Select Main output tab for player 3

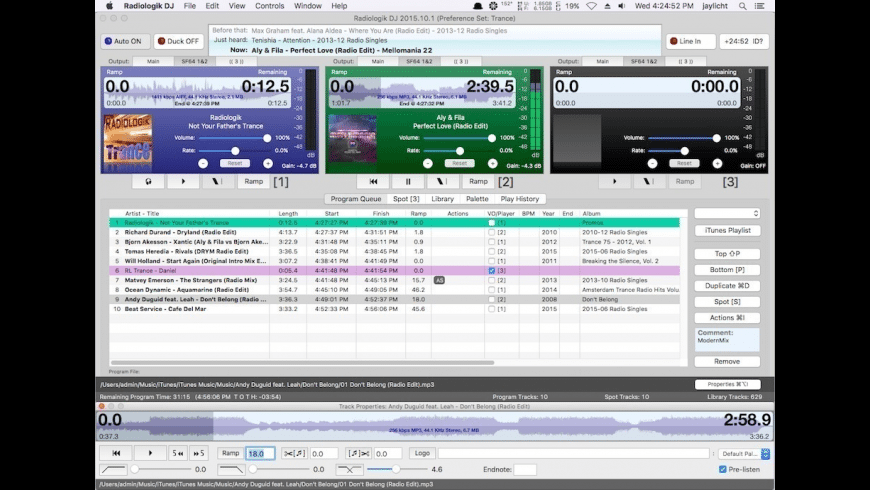[x=603, y=62]
